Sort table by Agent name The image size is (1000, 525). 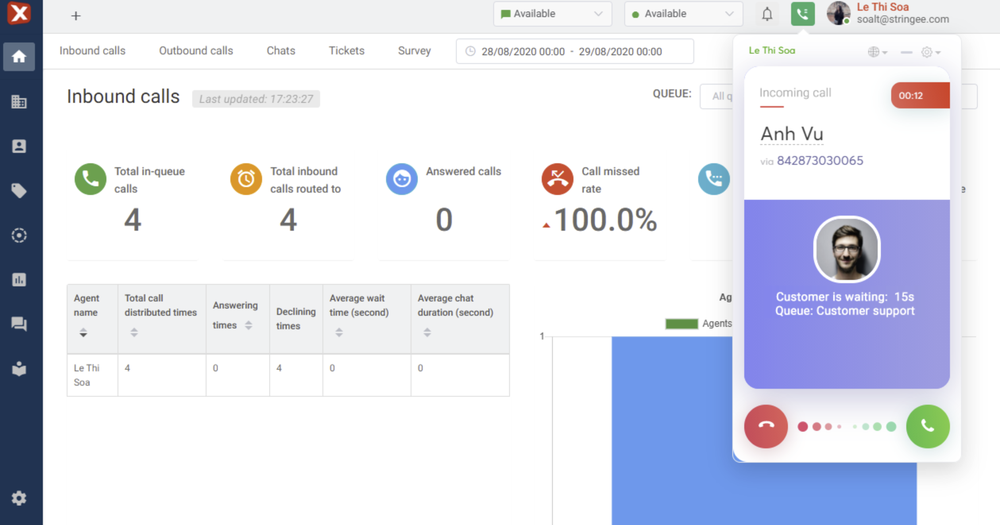point(84,332)
